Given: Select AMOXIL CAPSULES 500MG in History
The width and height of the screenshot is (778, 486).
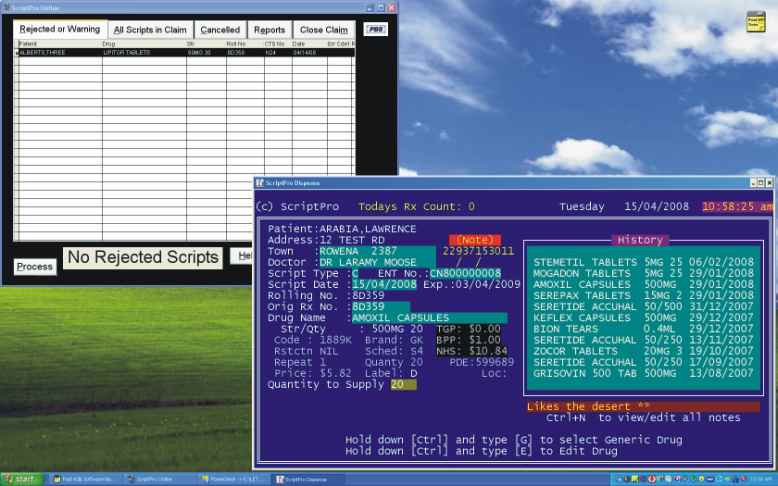Looking at the screenshot, I should coord(644,284).
